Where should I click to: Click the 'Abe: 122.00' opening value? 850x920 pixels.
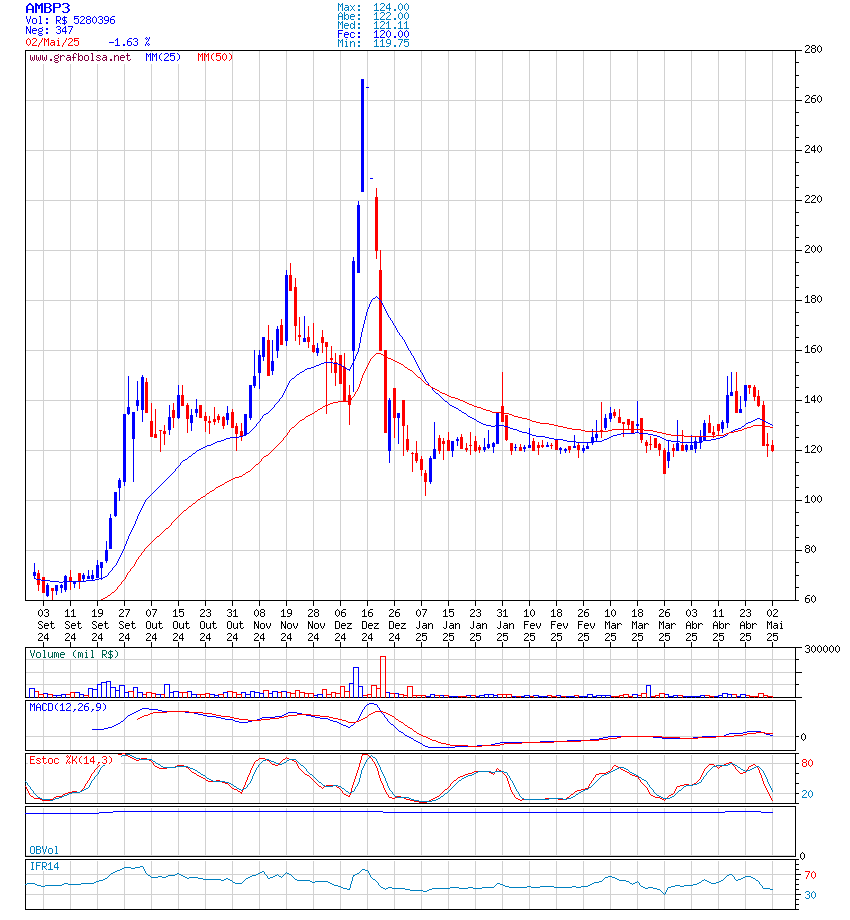[373, 16]
